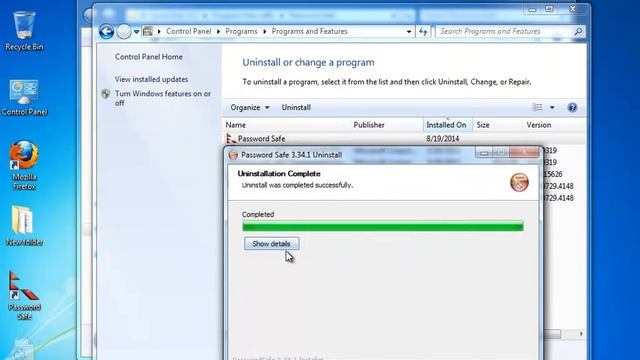The height and width of the screenshot is (360, 640).
Task: Open the Recycle Bin desktop icon
Action: click(x=24, y=31)
